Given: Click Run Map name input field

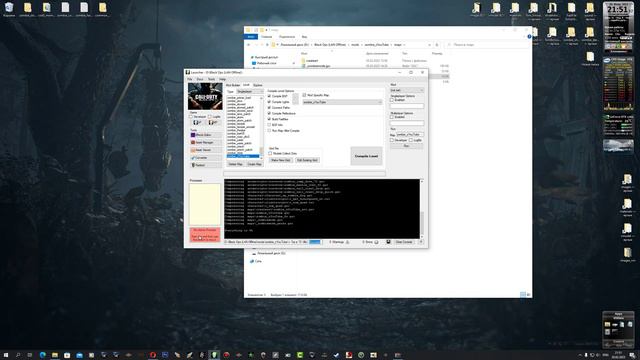Looking at the screenshot, I should coord(410,134).
